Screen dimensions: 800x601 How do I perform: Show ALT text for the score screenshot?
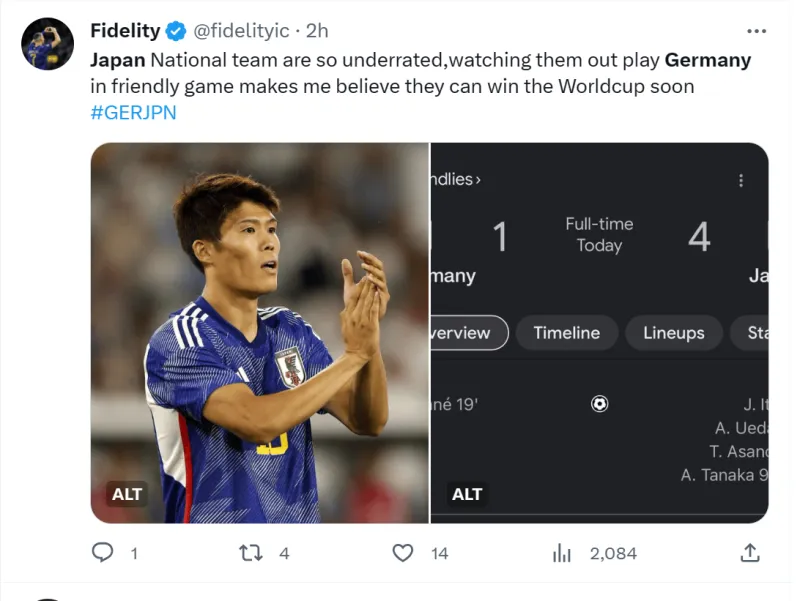(x=467, y=494)
